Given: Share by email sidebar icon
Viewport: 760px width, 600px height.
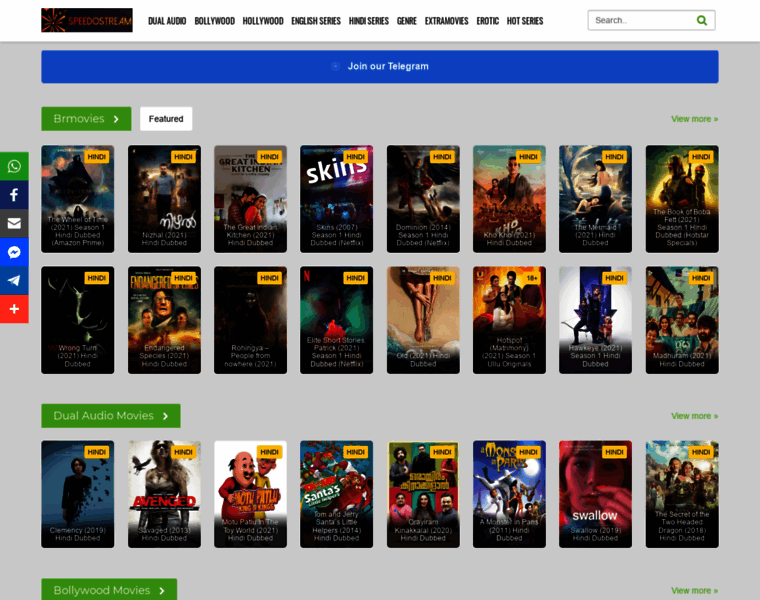Looking at the screenshot, I should click(14, 223).
